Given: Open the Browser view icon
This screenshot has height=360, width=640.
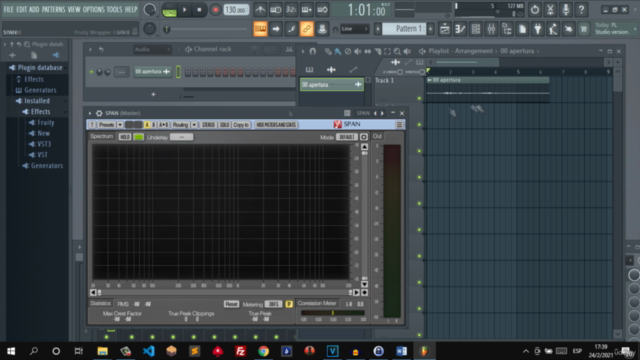Looking at the screenshot, I should click(x=507, y=29).
